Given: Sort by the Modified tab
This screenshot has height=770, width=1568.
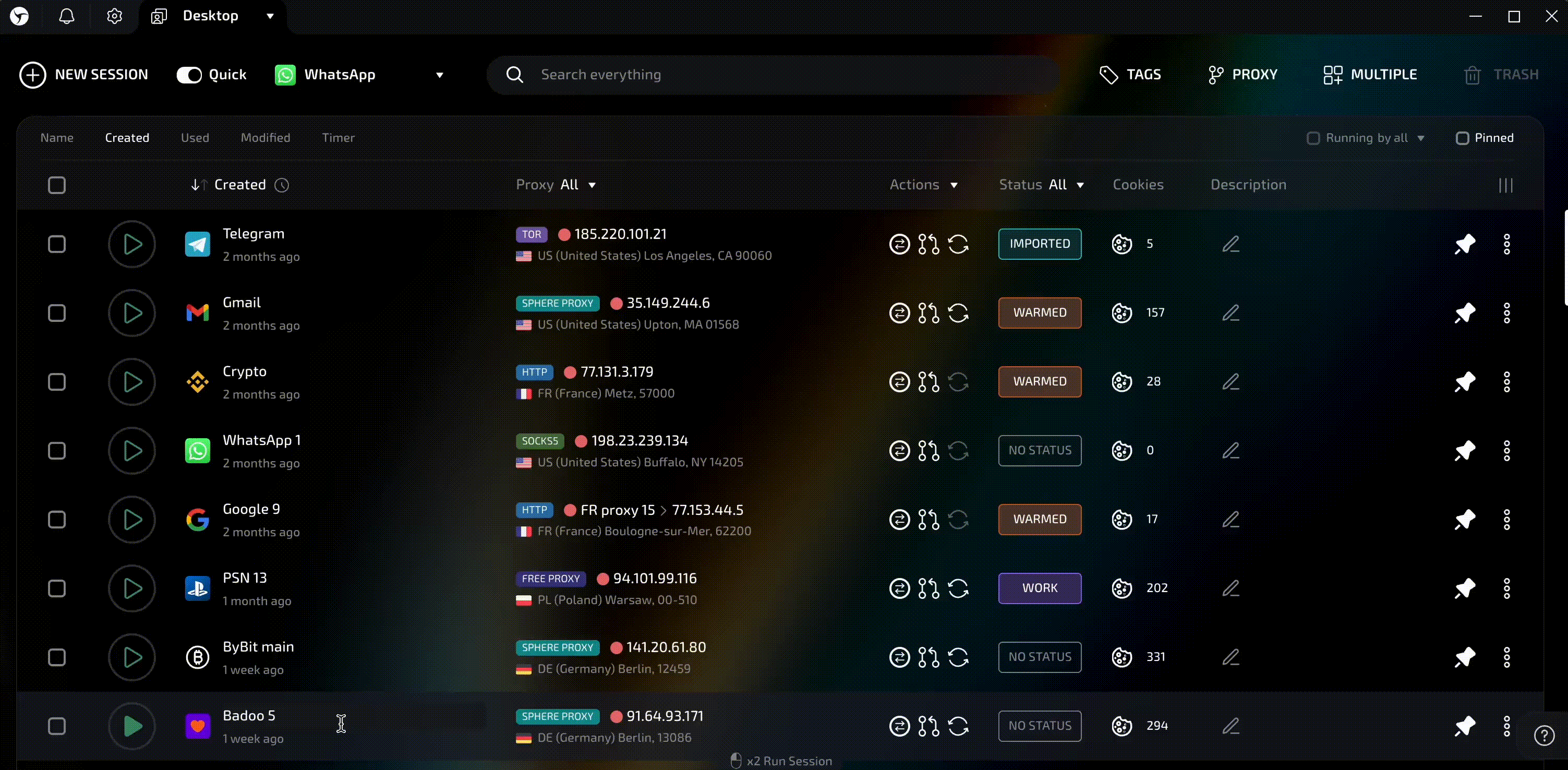Looking at the screenshot, I should click(x=266, y=138).
